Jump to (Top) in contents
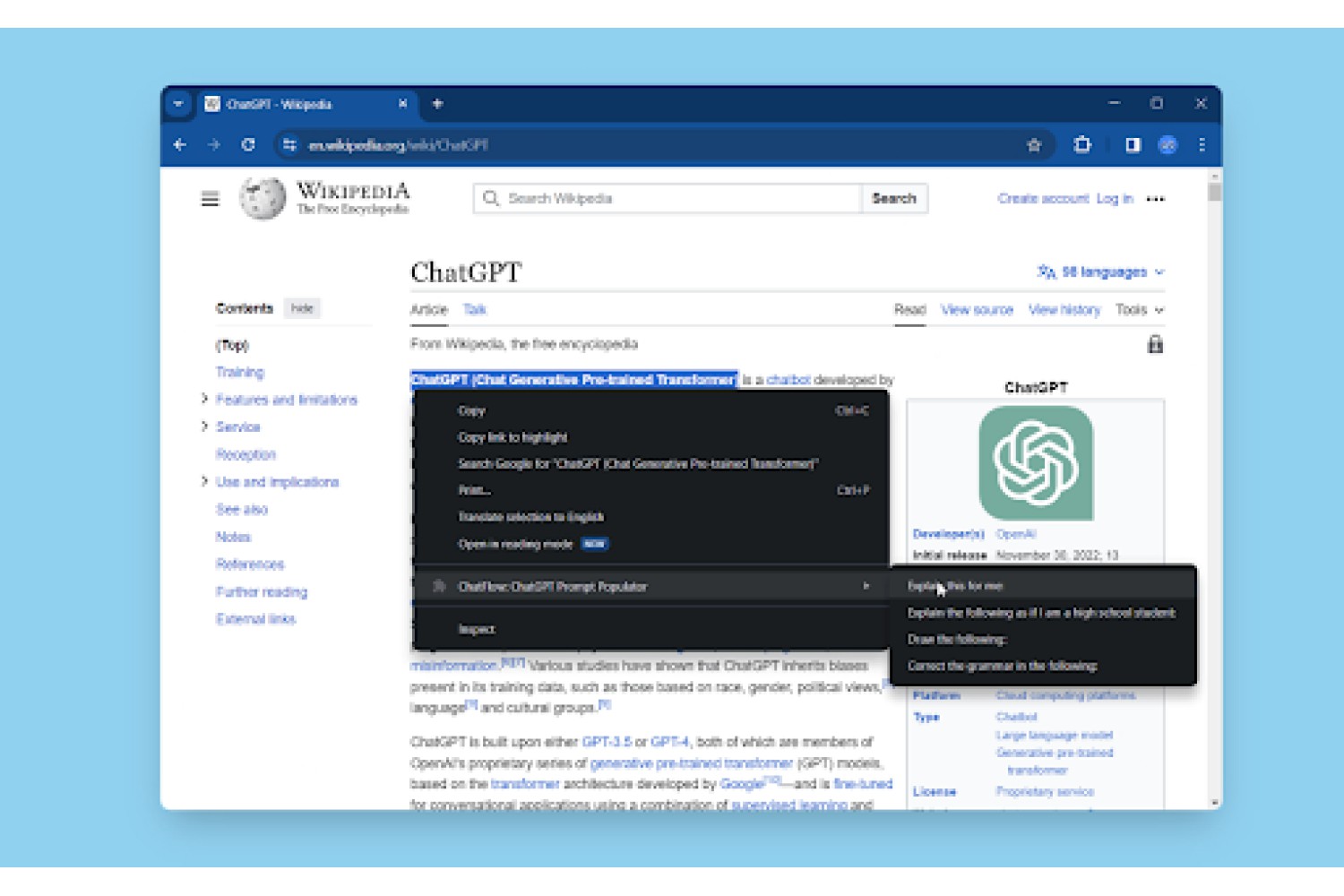Image resolution: width=1344 pixels, height=896 pixels. 232,345
